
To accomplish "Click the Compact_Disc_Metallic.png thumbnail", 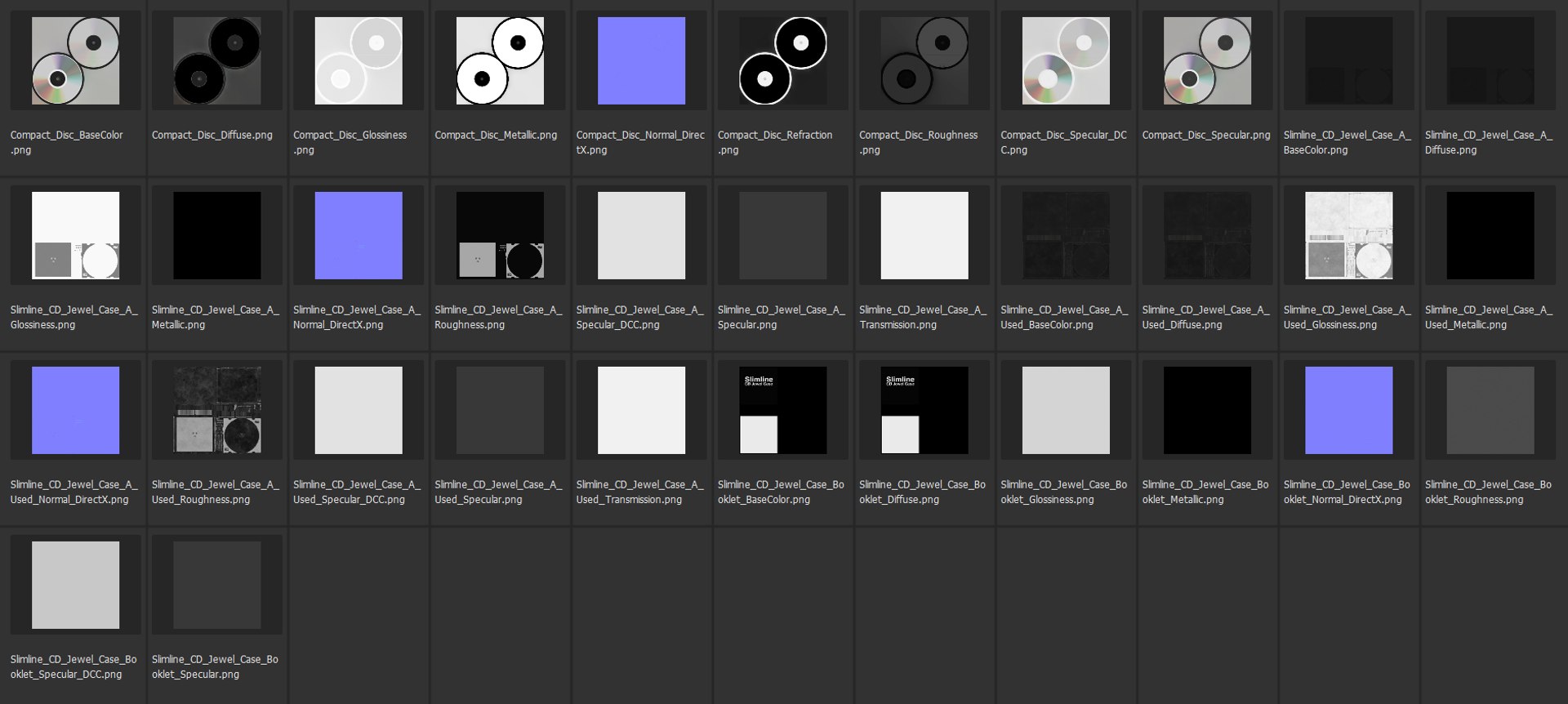I will pyautogui.click(x=500, y=60).
